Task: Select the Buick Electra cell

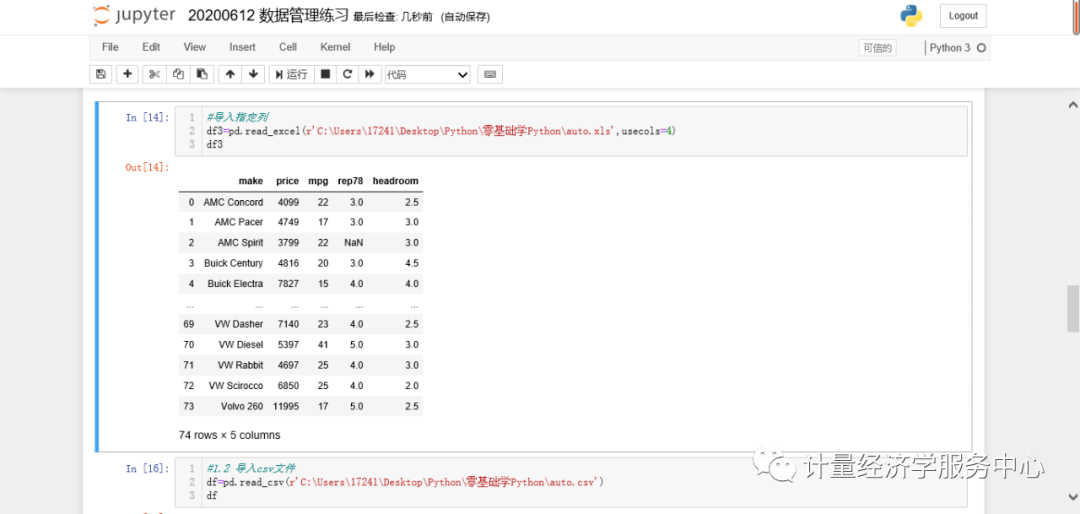Action: pyautogui.click(x=235, y=284)
